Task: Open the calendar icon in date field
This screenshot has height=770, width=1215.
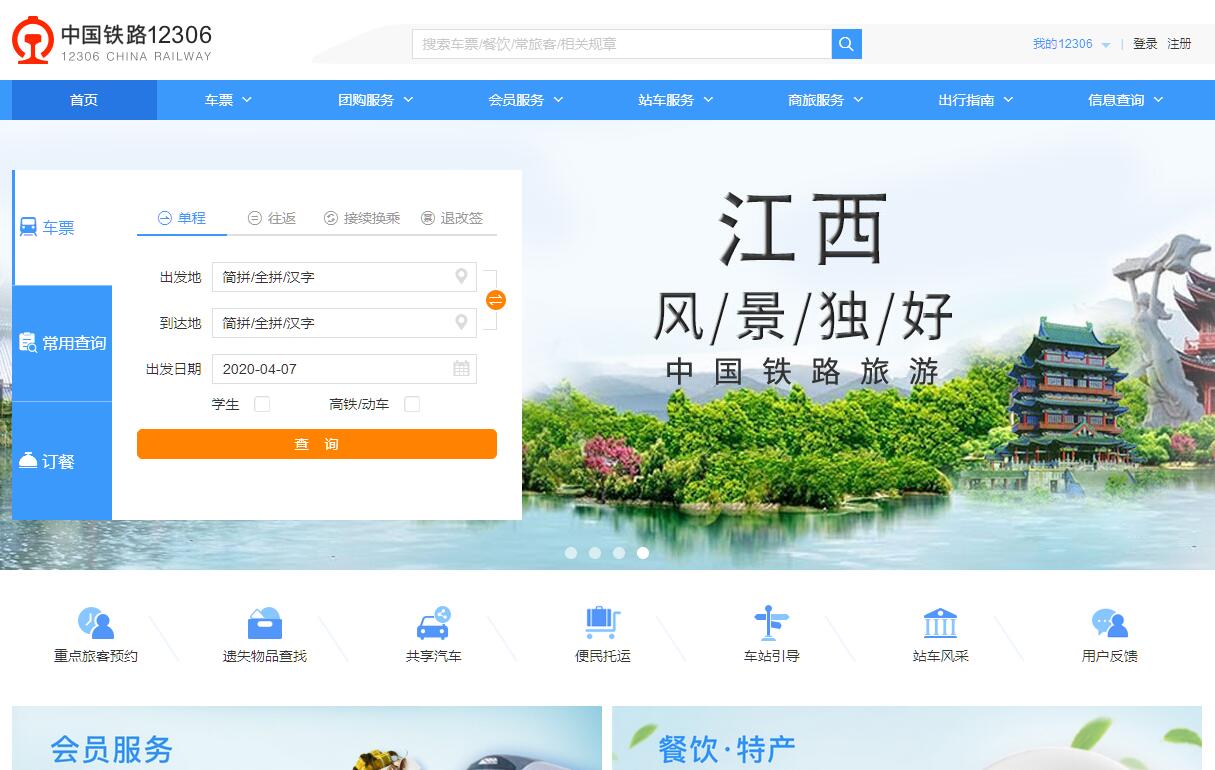Action: 461,369
